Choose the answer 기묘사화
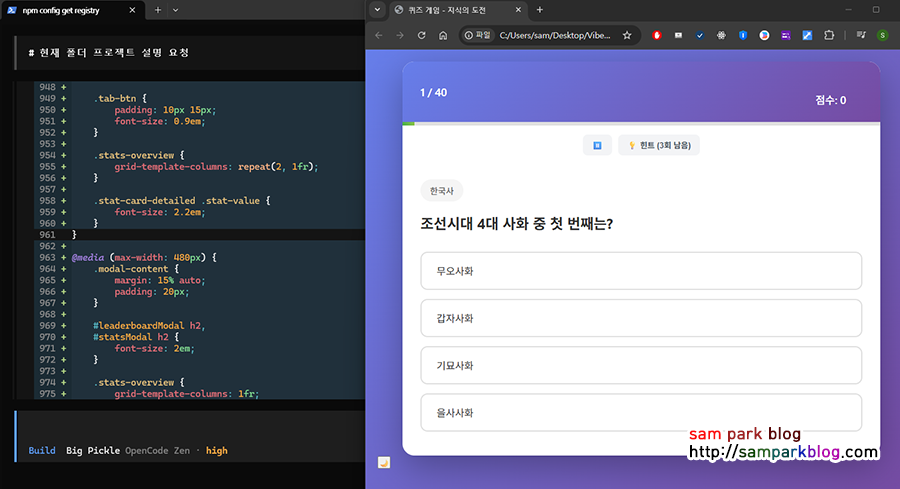The height and width of the screenshot is (489, 900). click(641, 365)
